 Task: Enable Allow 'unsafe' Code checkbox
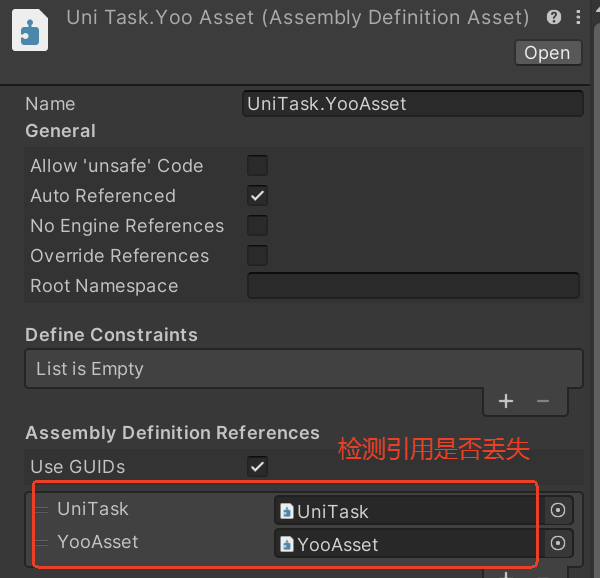point(257,166)
